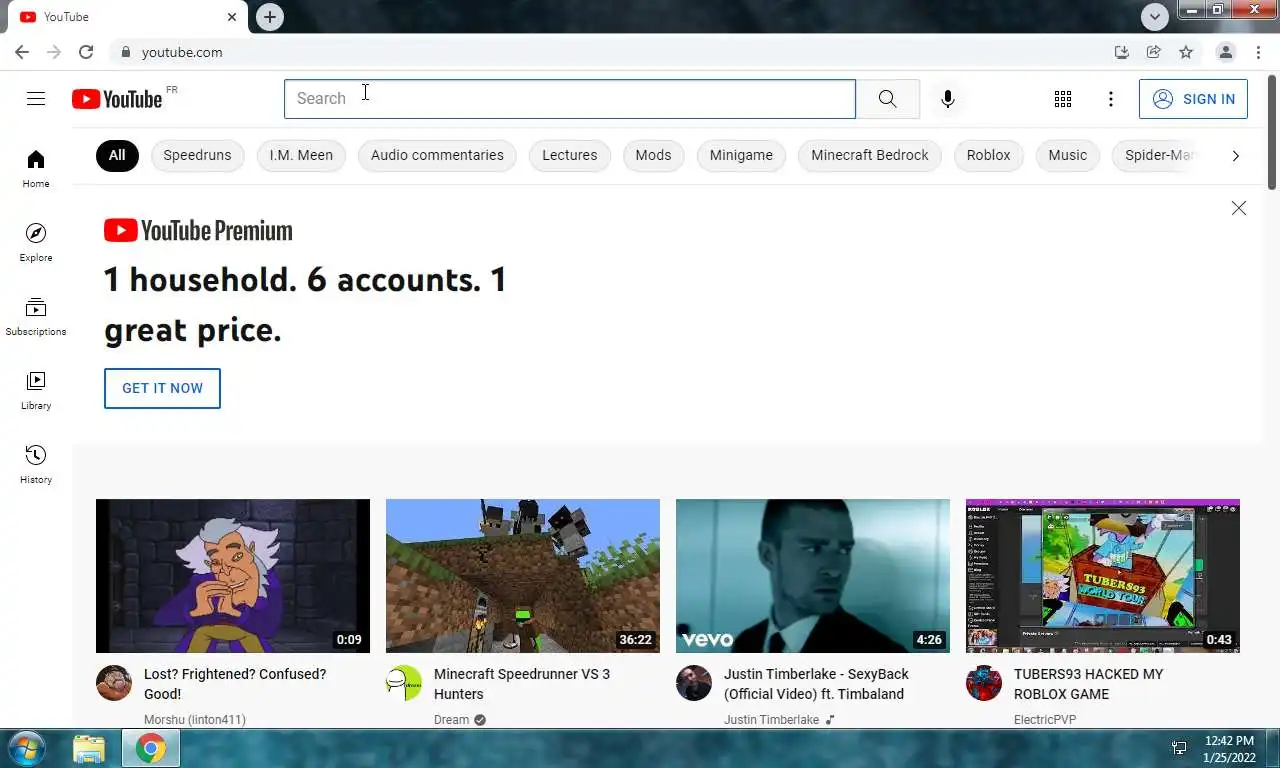The height and width of the screenshot is (768, 1280).
Task: Open Explore in the sidebar
Action: coord(36,242)
